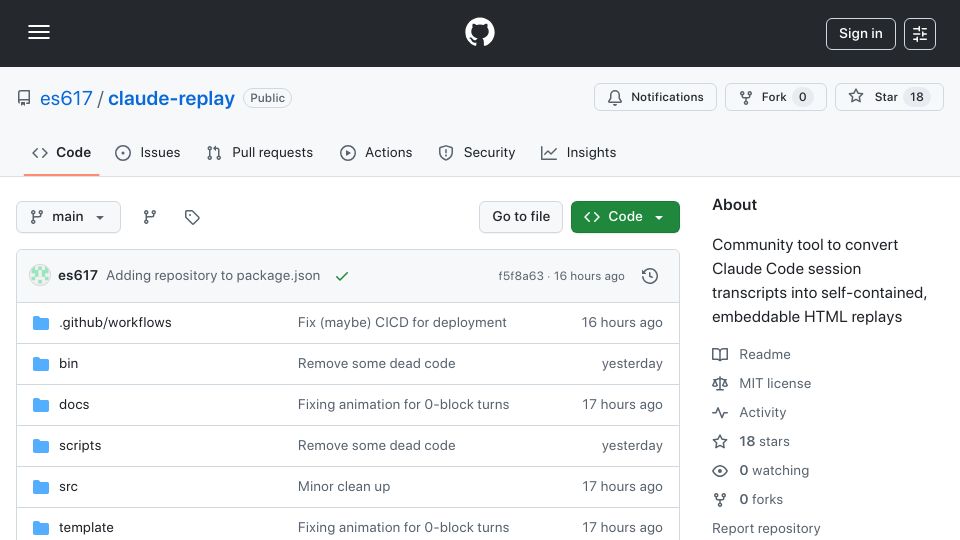Open the .github/workflows folder
Image resolution: width=960 pixels, height=540 pixels.
(x=115, y=323)
